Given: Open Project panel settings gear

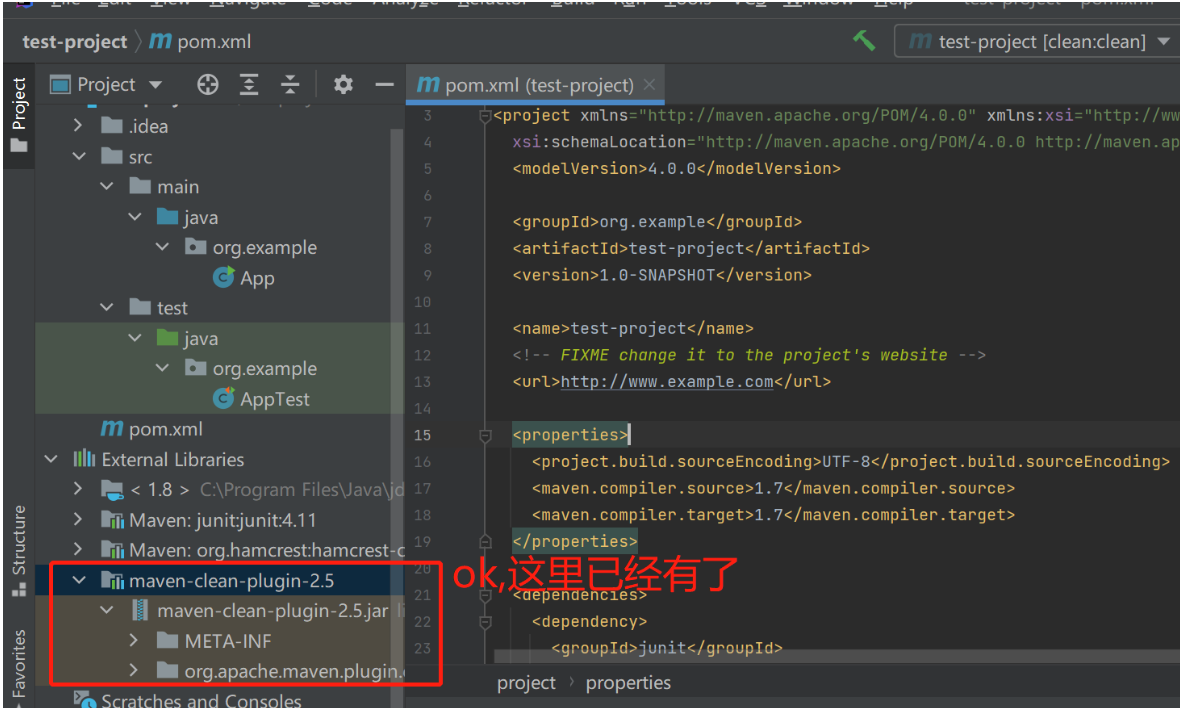Looking at the screenshot, I should pyautogui.click(x=343, y=84).
